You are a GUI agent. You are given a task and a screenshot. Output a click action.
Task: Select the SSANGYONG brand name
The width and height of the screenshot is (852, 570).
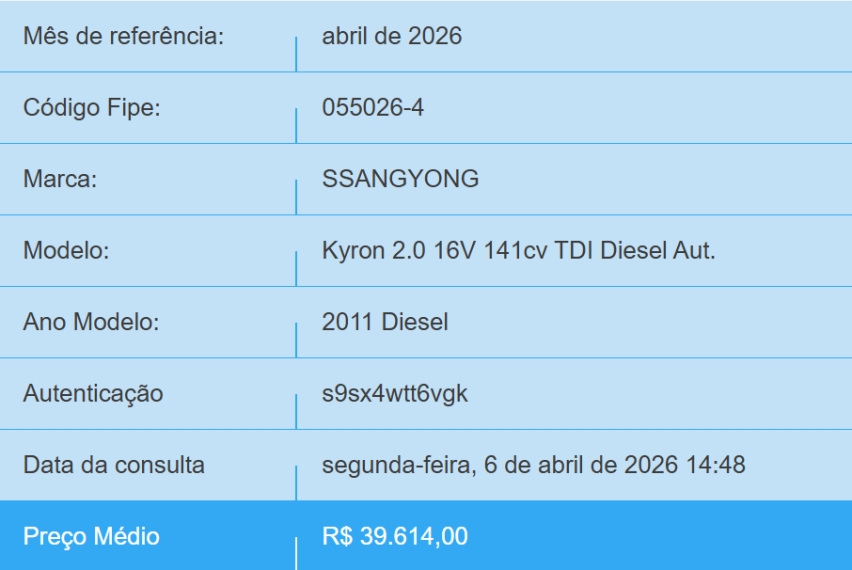pyautogui.click(x=400, y=180)
